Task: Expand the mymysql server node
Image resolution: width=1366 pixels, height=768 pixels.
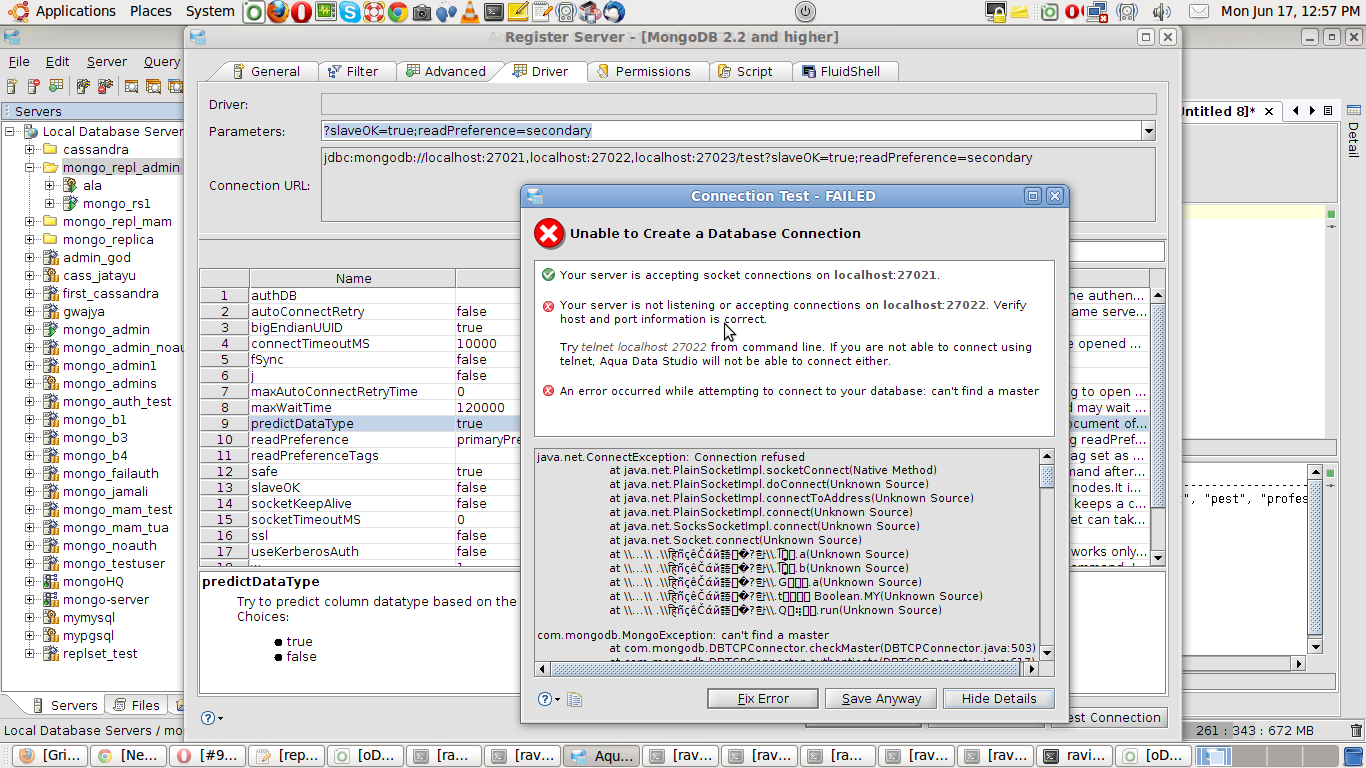Action: pyautogui.click(x=30, y=618)
